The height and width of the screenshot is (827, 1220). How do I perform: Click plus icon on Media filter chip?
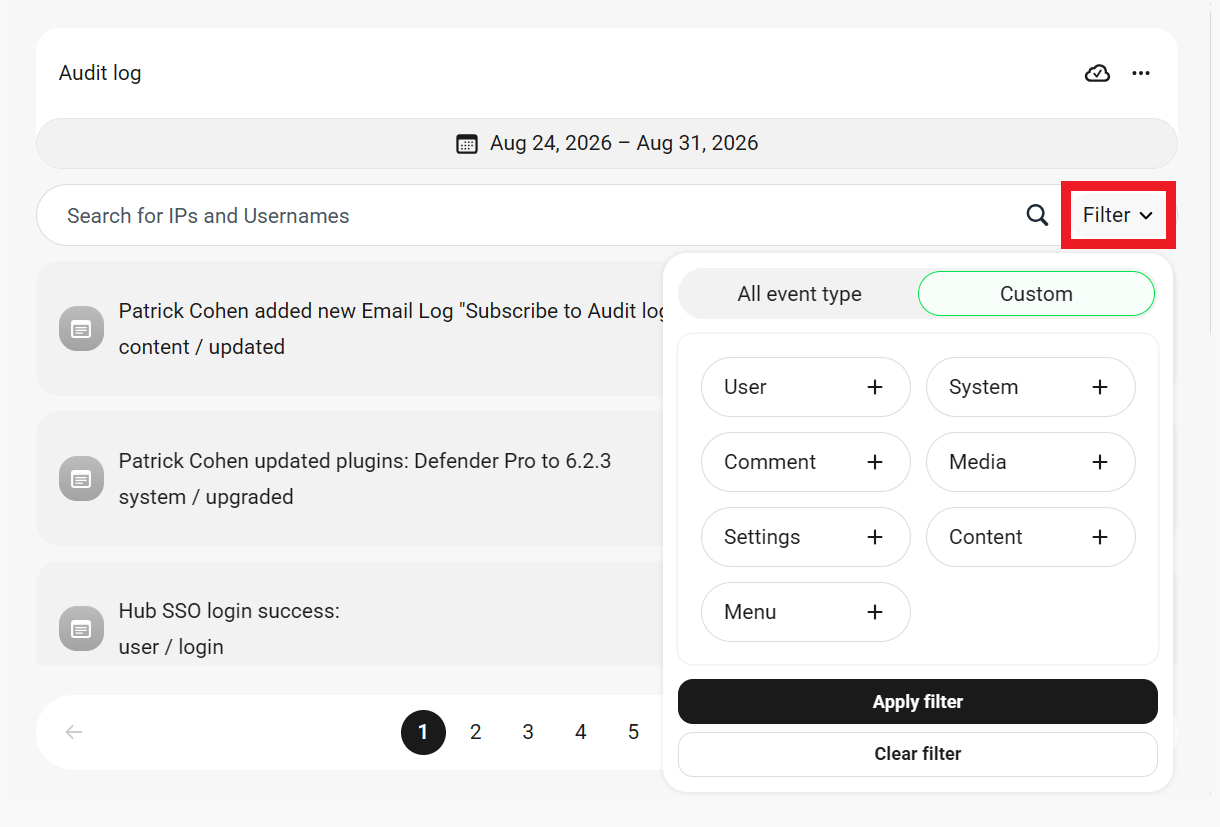pyautogui.click(x=1100, y=462)
